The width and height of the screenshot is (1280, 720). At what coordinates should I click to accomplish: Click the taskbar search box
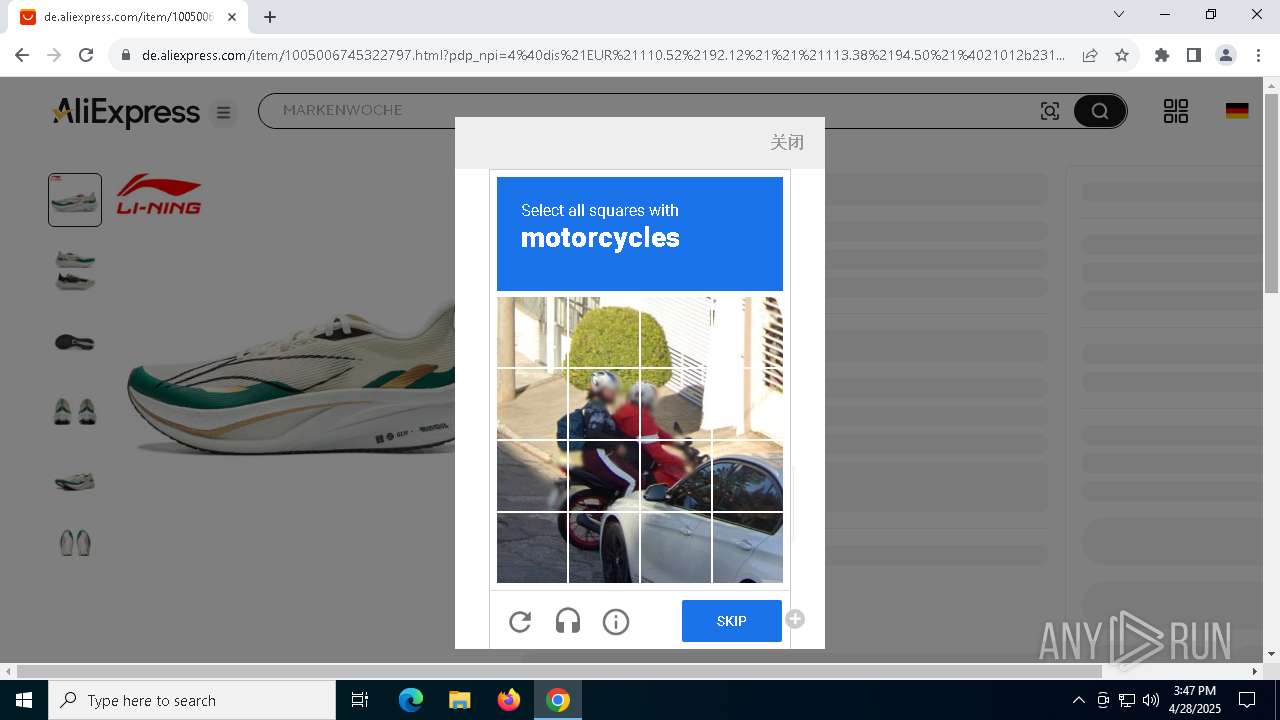(x=192, y=700)
